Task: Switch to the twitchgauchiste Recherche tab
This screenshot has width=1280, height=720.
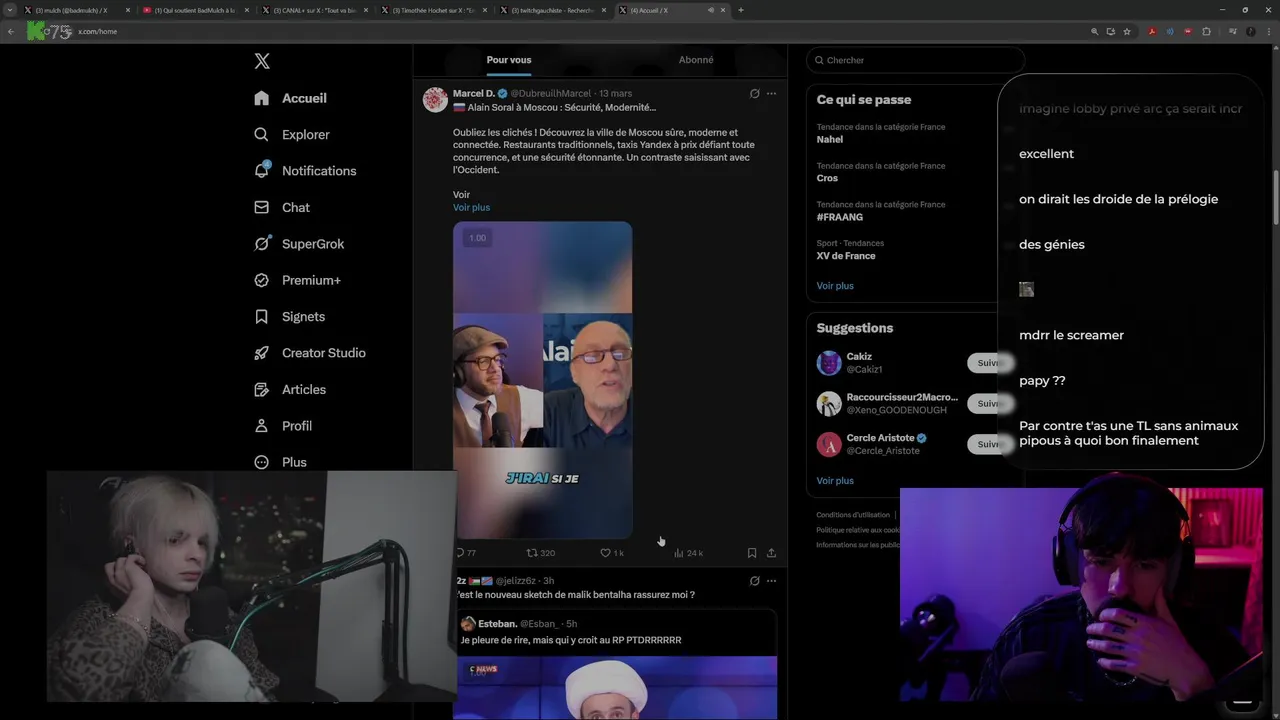Action: pos(553,10)
